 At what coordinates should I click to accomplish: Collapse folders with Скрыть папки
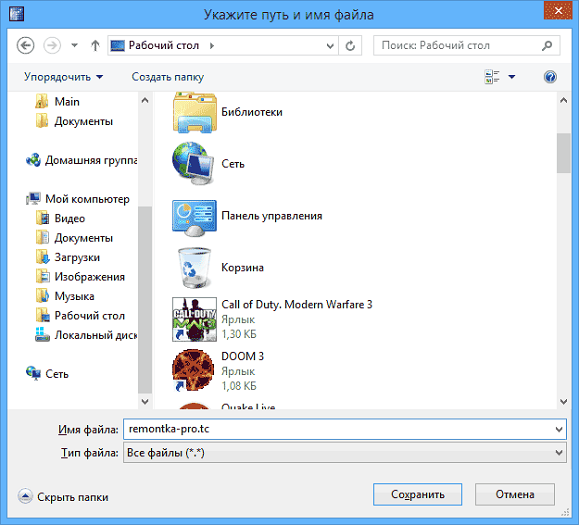coord(63,497)
